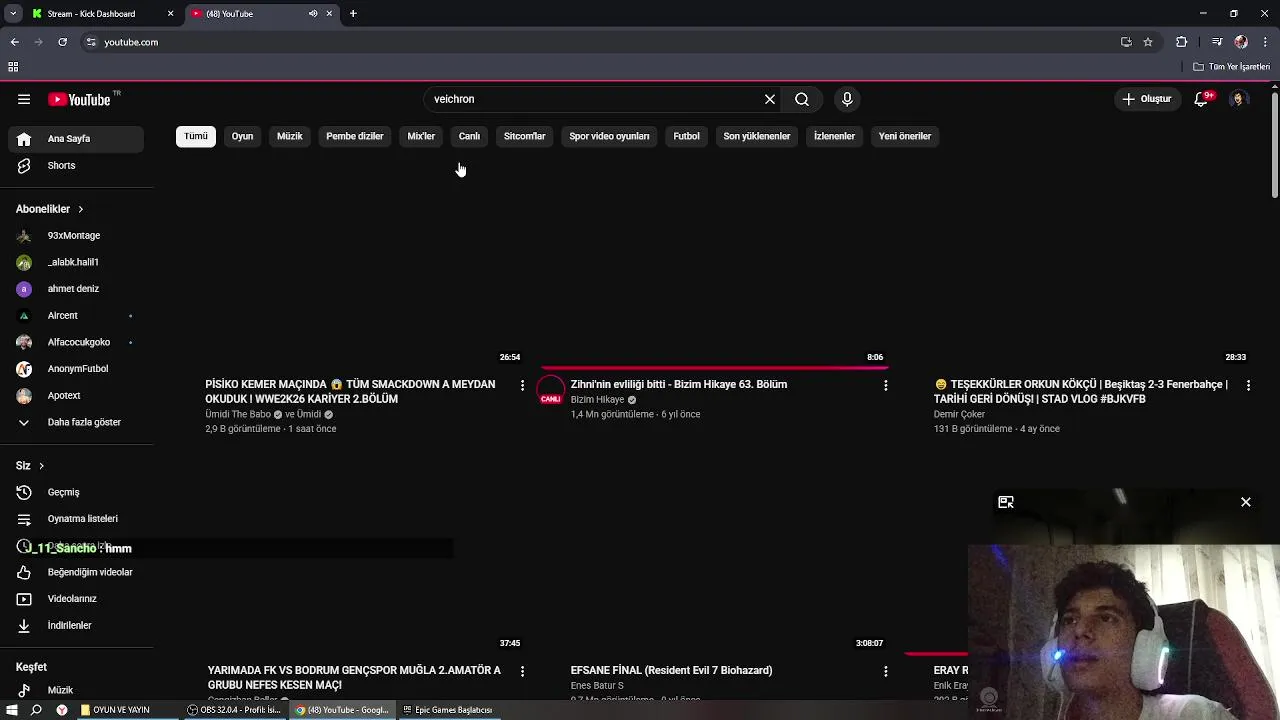Open the AnonymFutbol channel

[76, 369]
